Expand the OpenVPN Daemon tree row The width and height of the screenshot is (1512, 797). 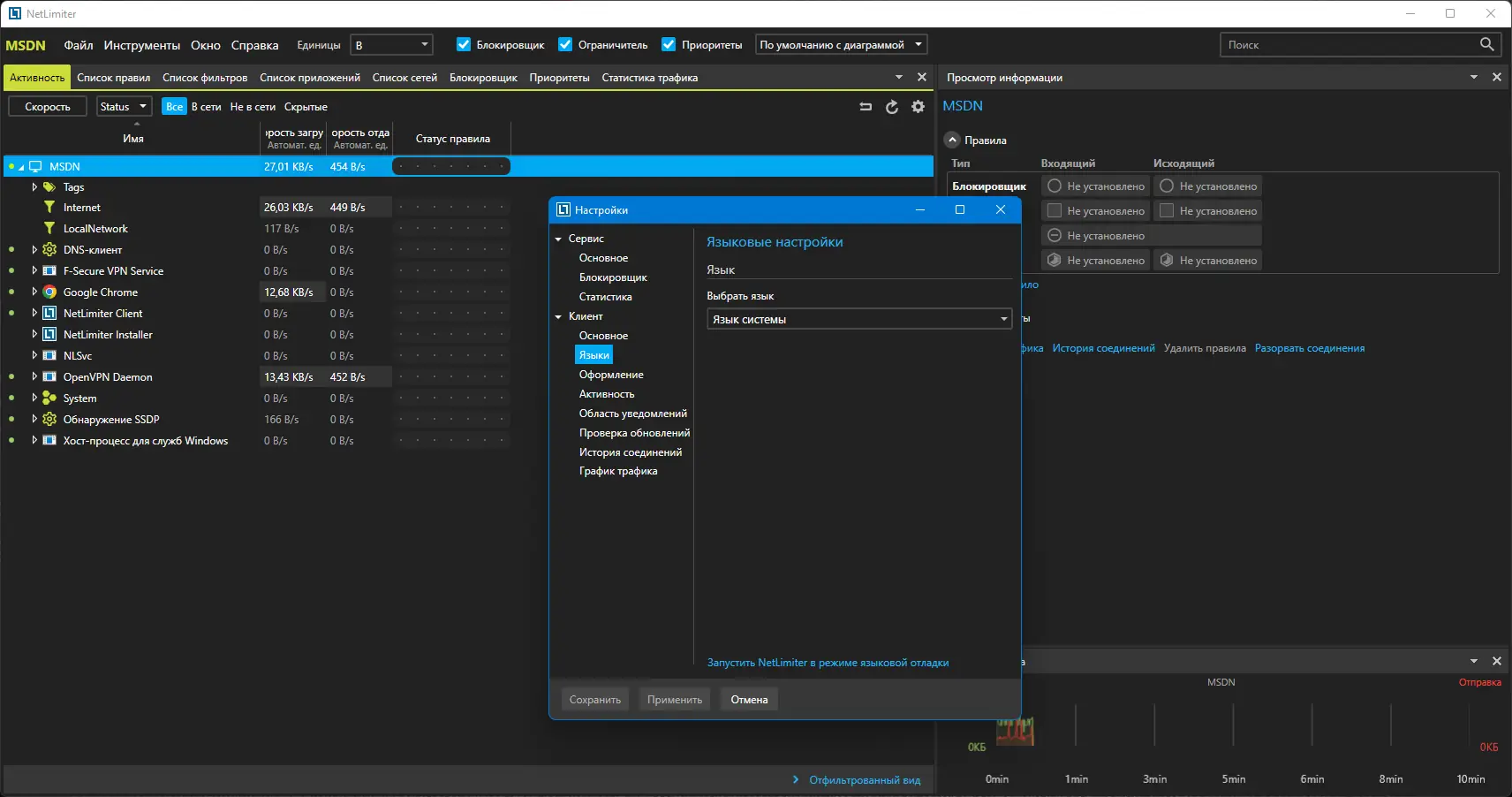click(34, 377)
